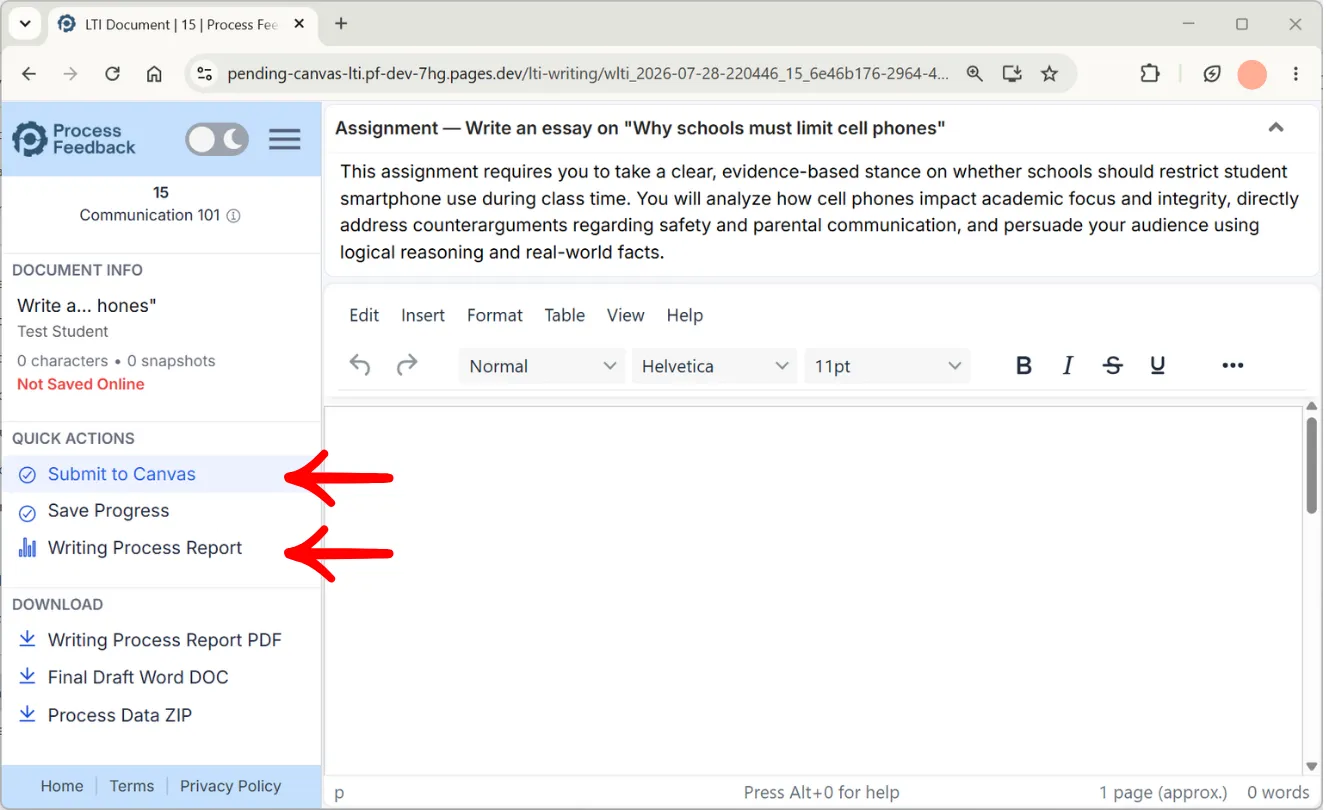Open the View menu
Viewport: 1326px width, 810px height.
click(626, 315)
